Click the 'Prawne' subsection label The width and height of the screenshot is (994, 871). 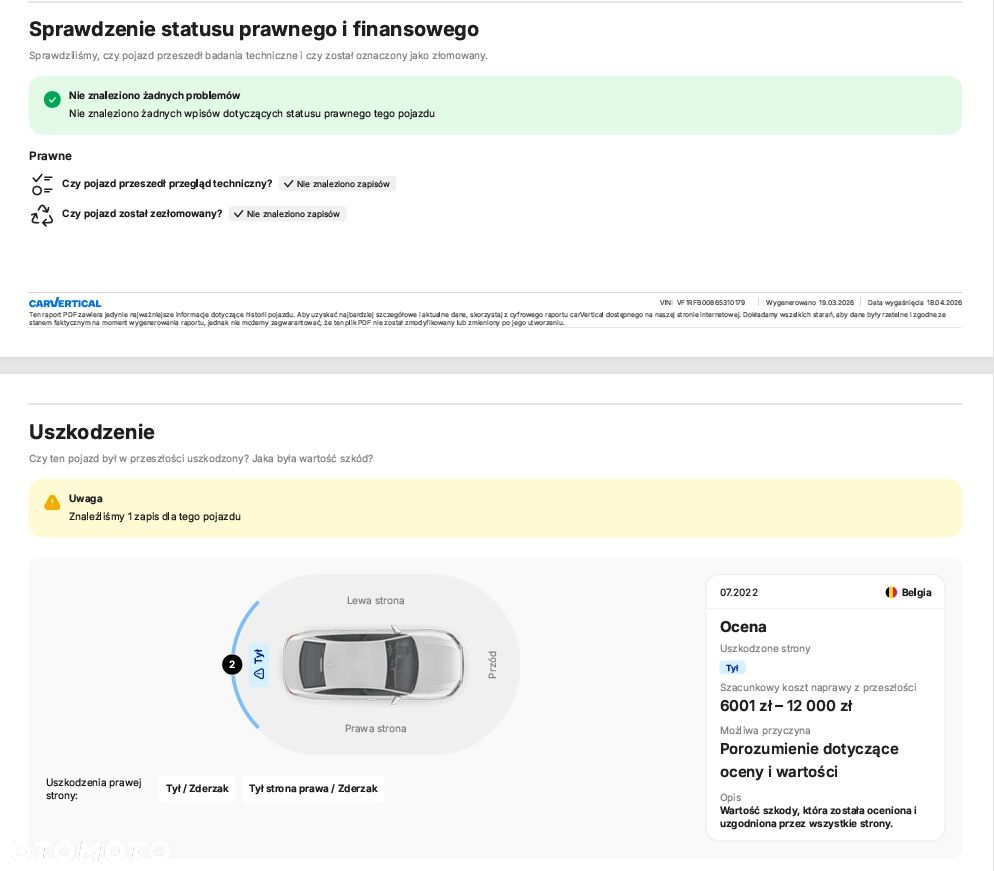click(50, 156)
